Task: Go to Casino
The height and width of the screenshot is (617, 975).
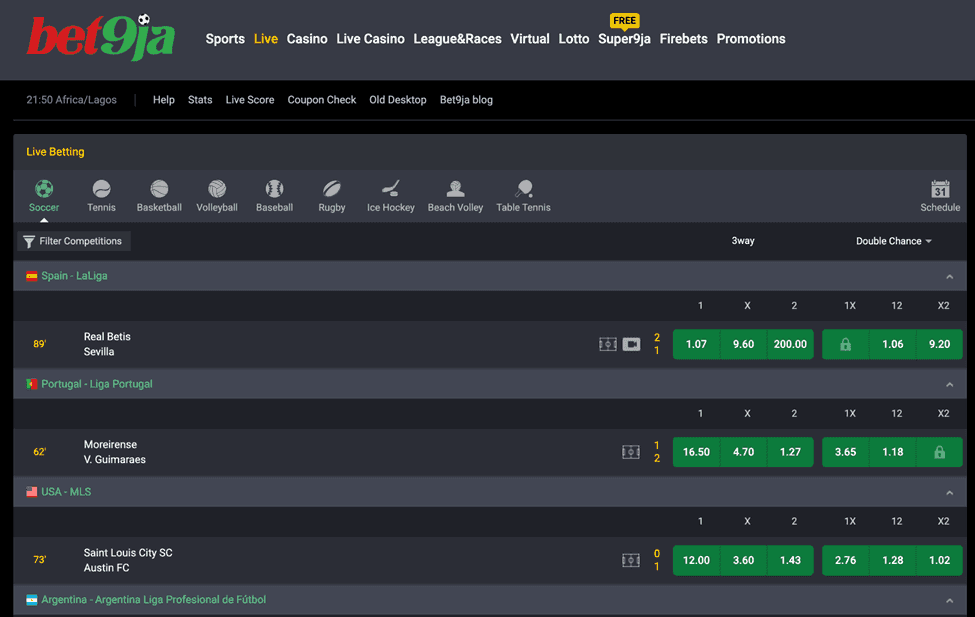Action: pos(307,39)
